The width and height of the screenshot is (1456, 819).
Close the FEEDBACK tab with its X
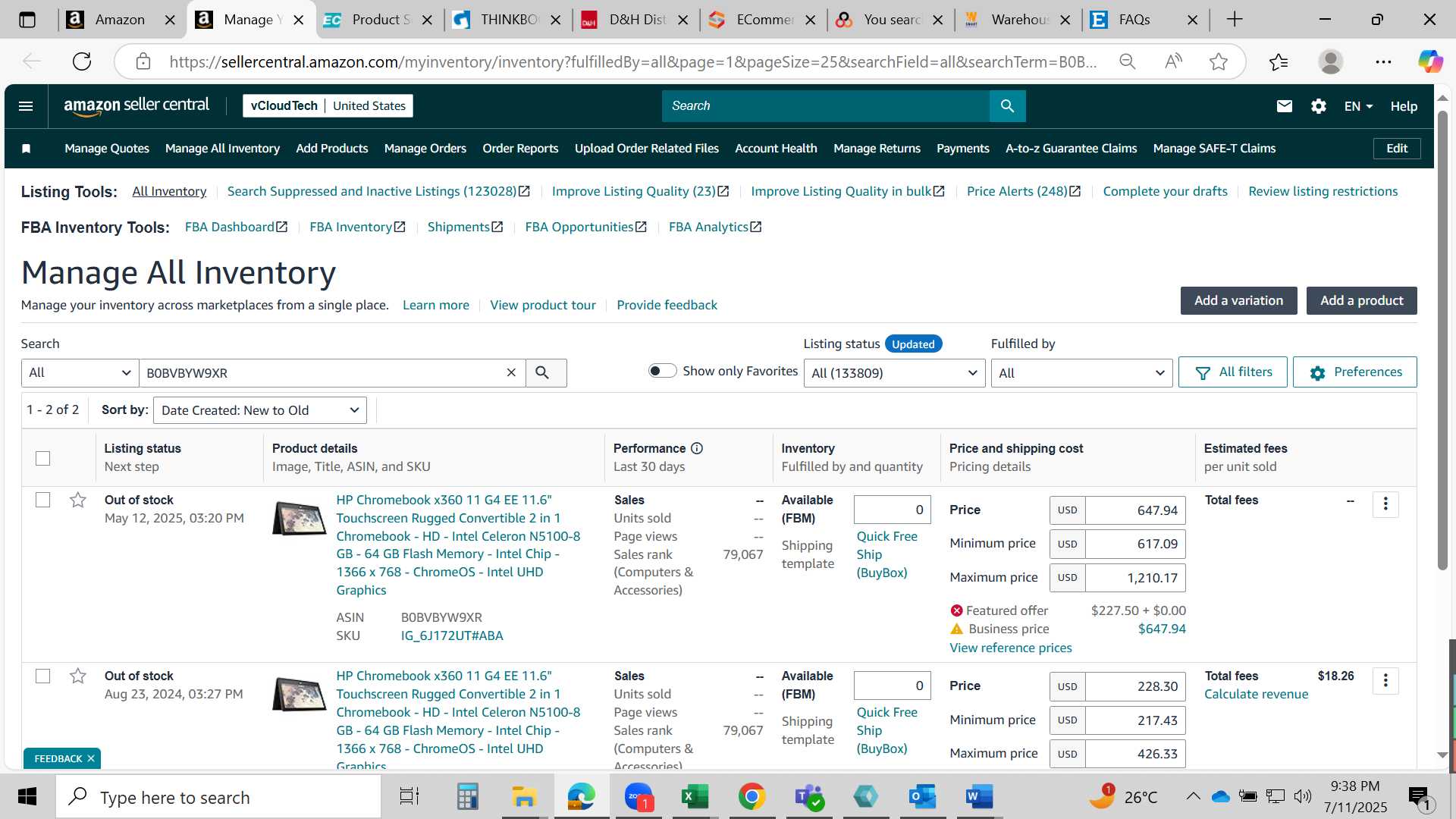[91, 758]
